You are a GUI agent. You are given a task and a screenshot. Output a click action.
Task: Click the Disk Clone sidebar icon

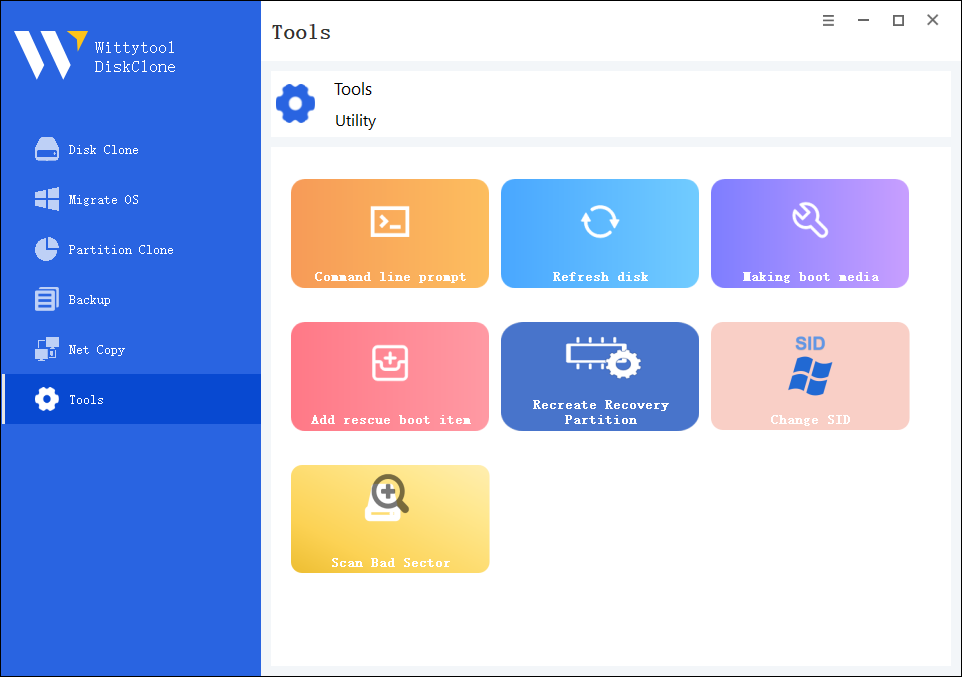click(47, 150)
